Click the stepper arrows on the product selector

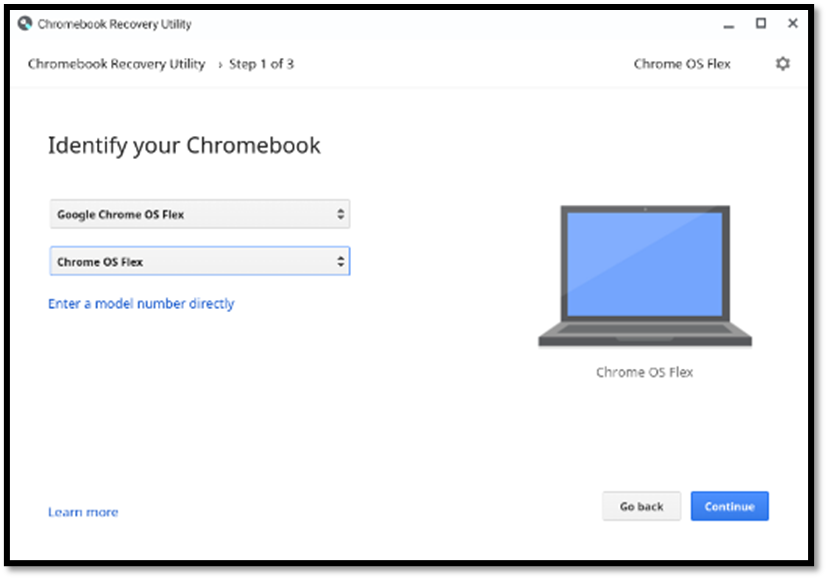340,260
